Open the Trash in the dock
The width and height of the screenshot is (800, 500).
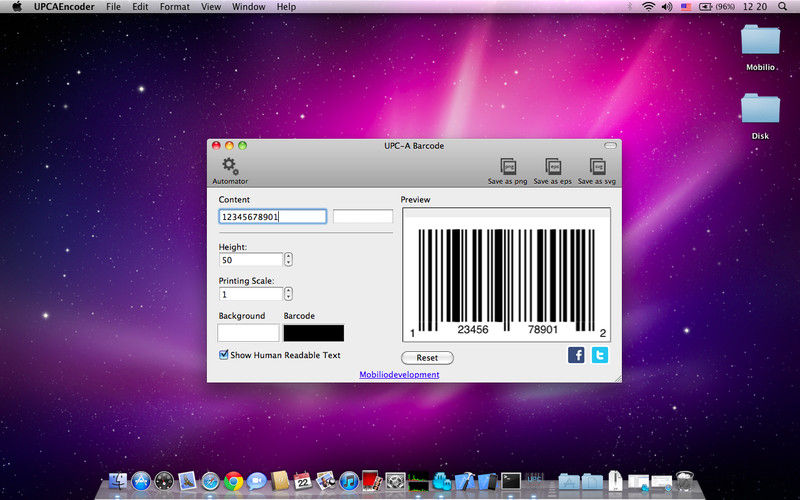[x=684, y=481]
